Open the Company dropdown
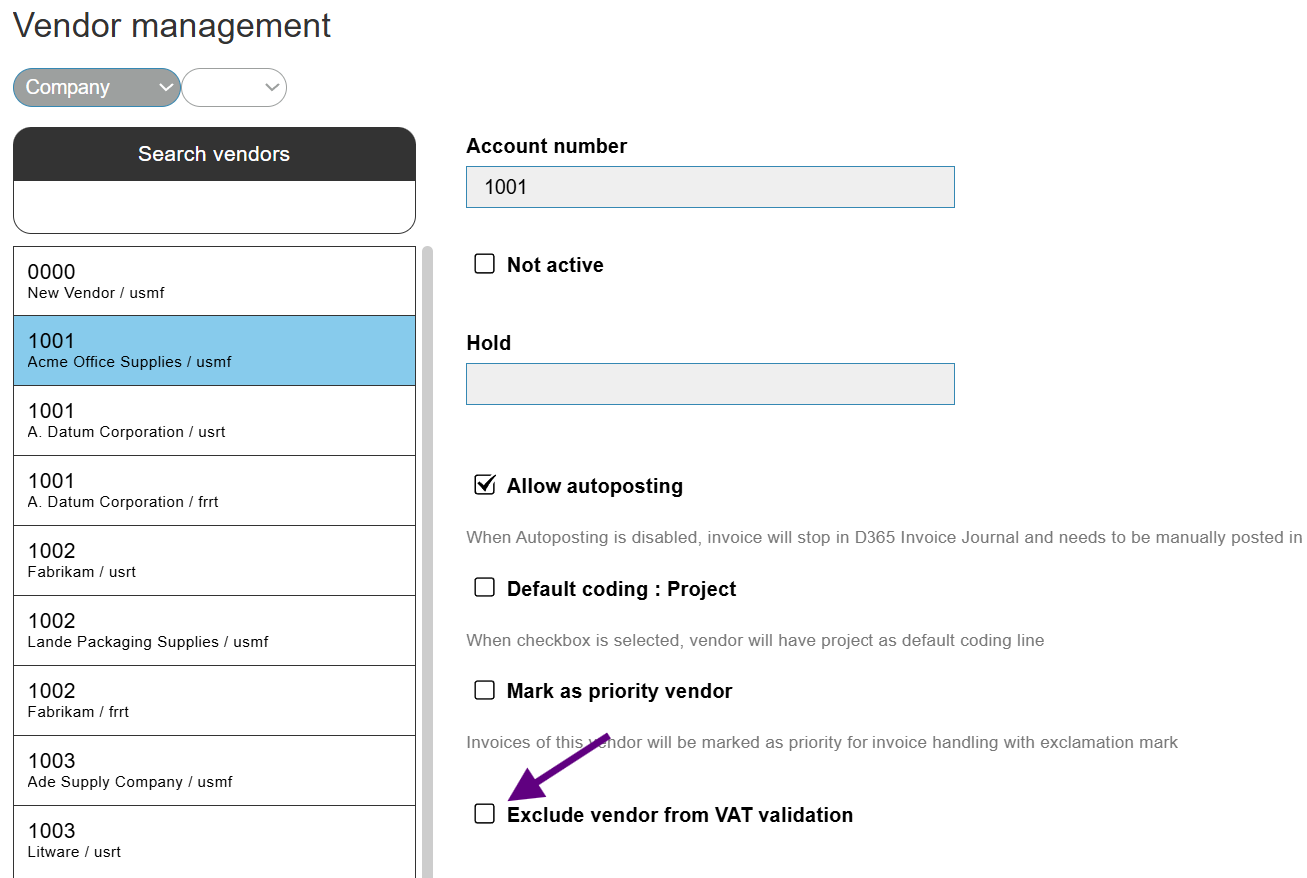The height and width of the screenshot is (878, 1307). tap(96, 87)
